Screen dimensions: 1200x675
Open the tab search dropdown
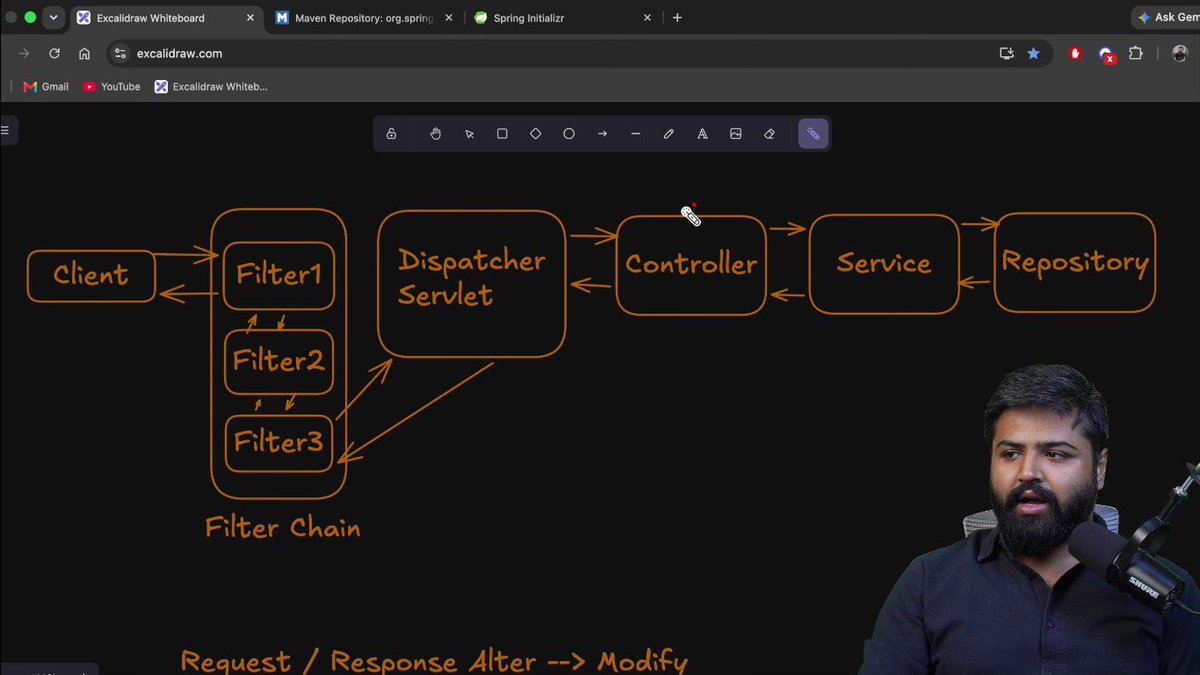53,18
